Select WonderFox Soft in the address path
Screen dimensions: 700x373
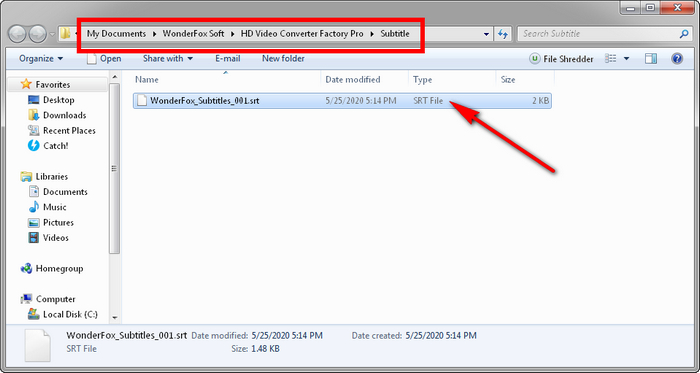point(193,33)
